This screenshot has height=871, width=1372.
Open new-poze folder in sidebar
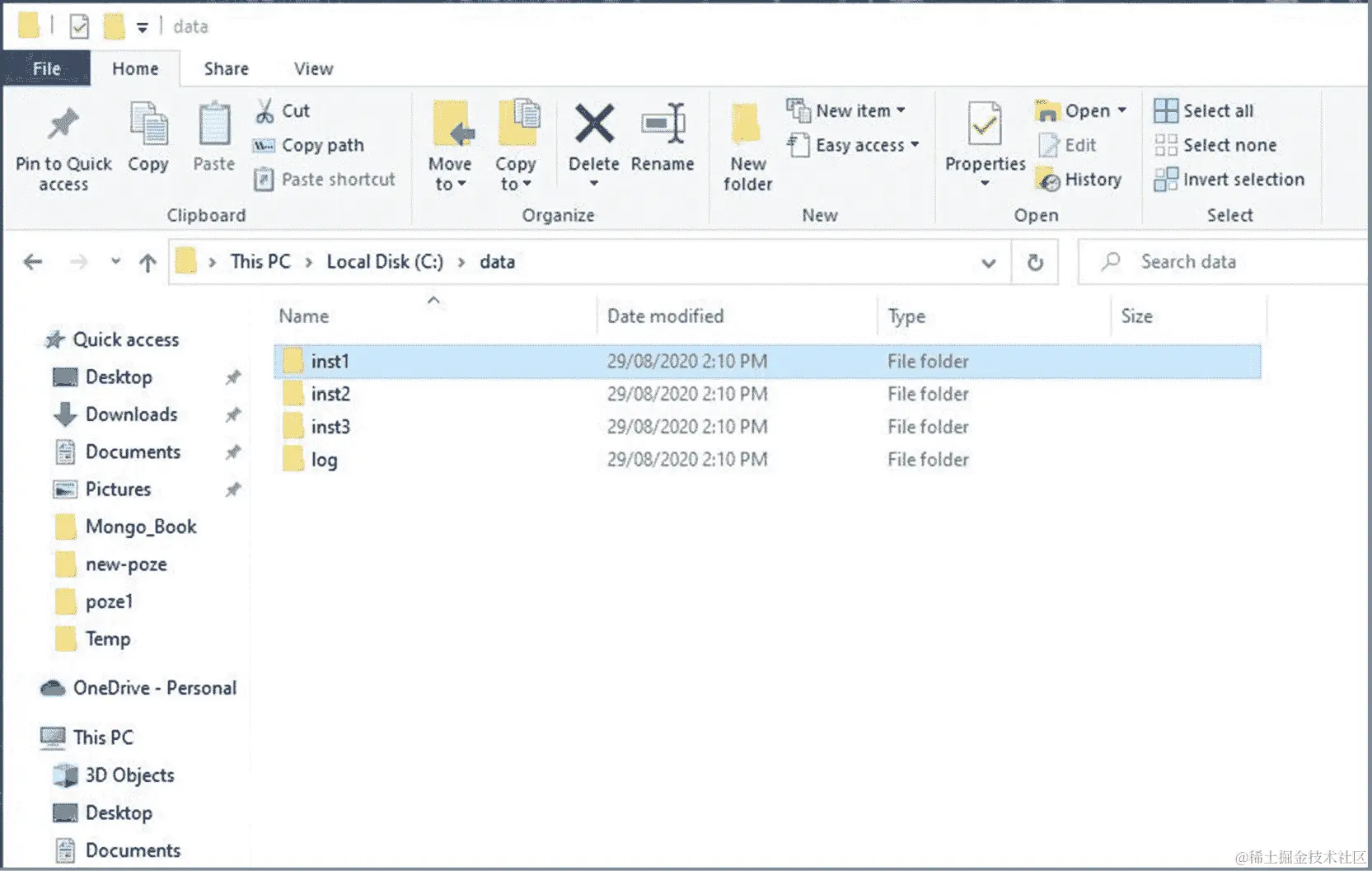pos(126,564)
